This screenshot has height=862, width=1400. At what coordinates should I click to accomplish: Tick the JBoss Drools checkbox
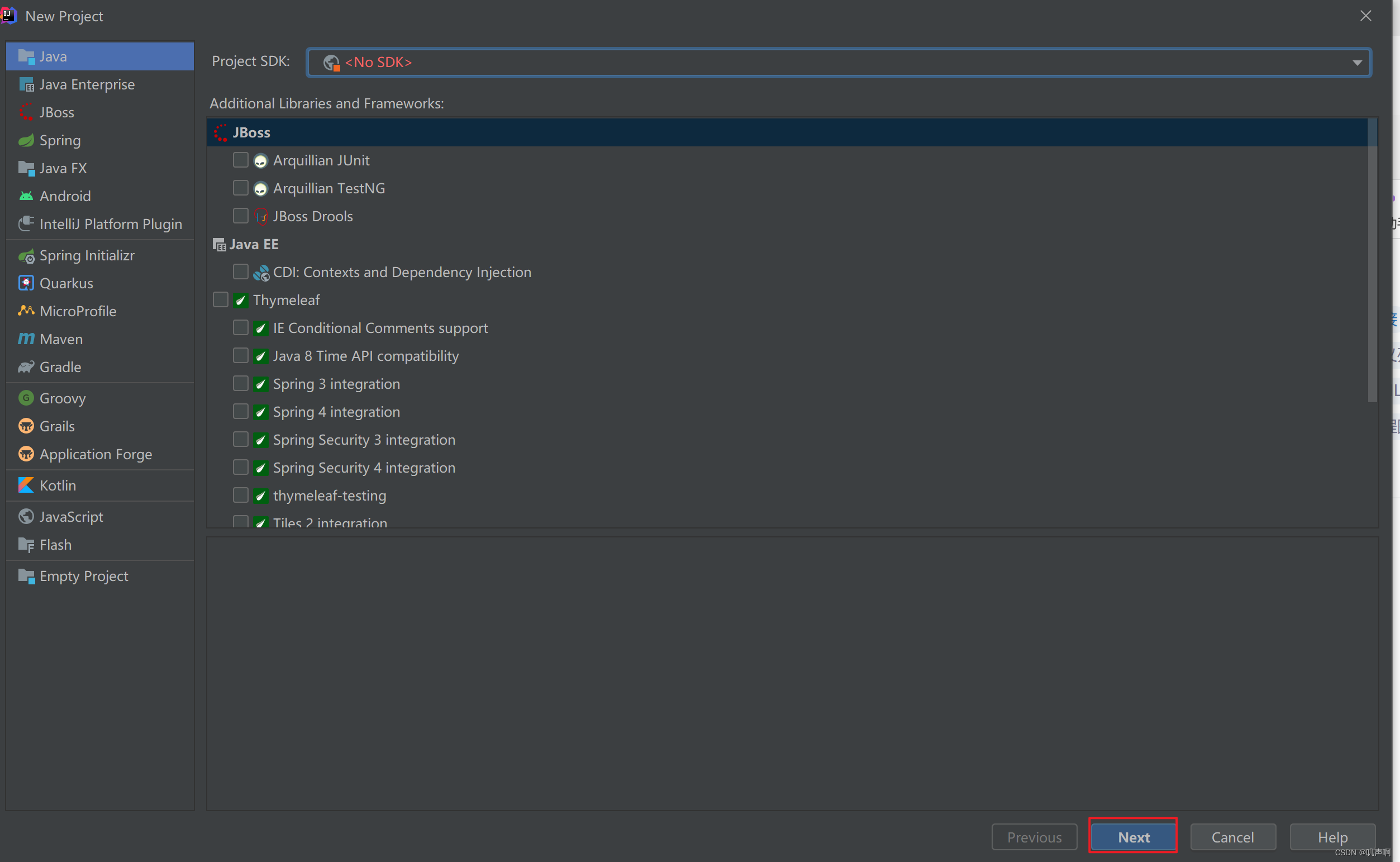(241, 216)
